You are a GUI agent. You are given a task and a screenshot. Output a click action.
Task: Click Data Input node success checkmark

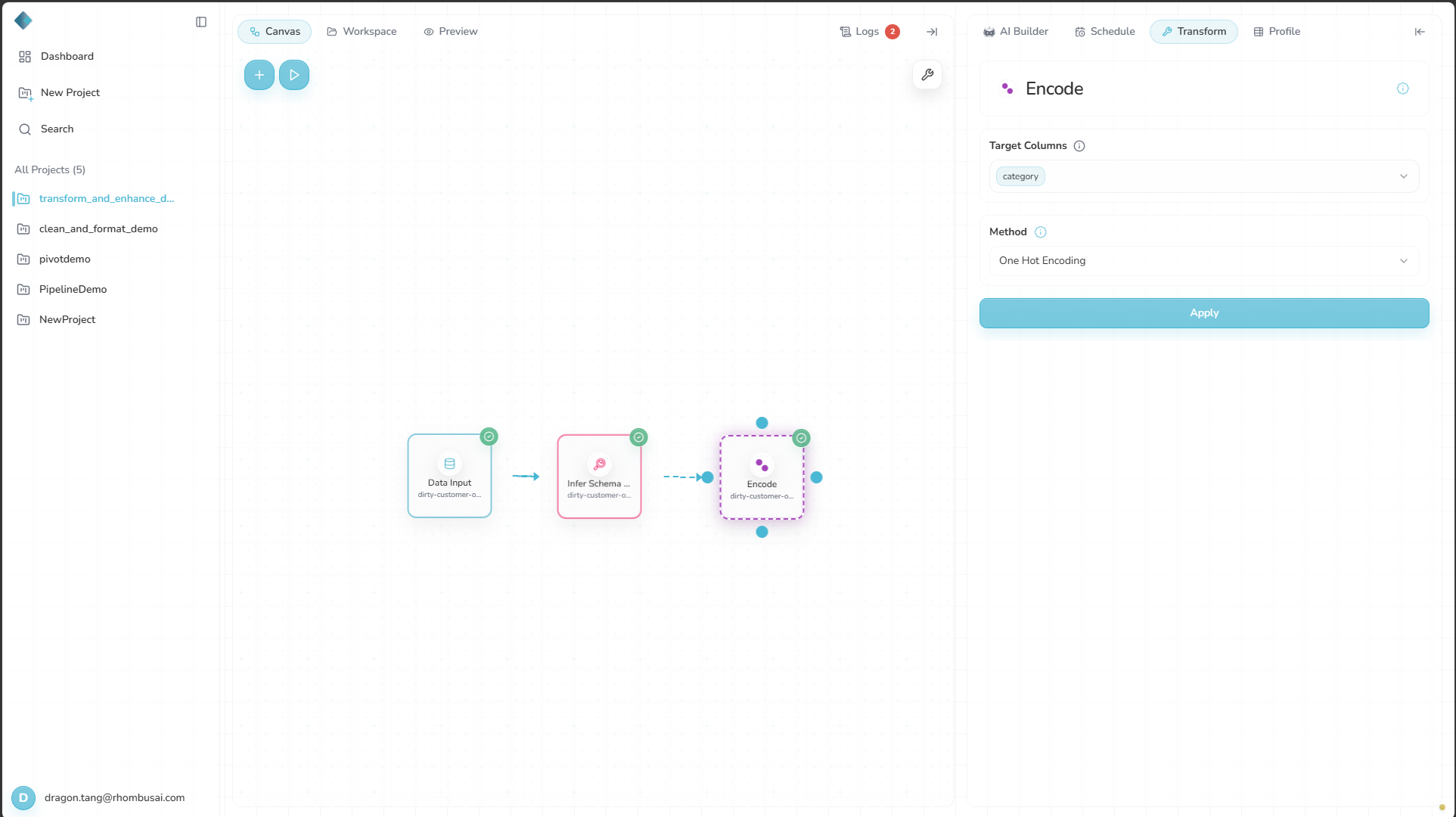coord(489,436)
